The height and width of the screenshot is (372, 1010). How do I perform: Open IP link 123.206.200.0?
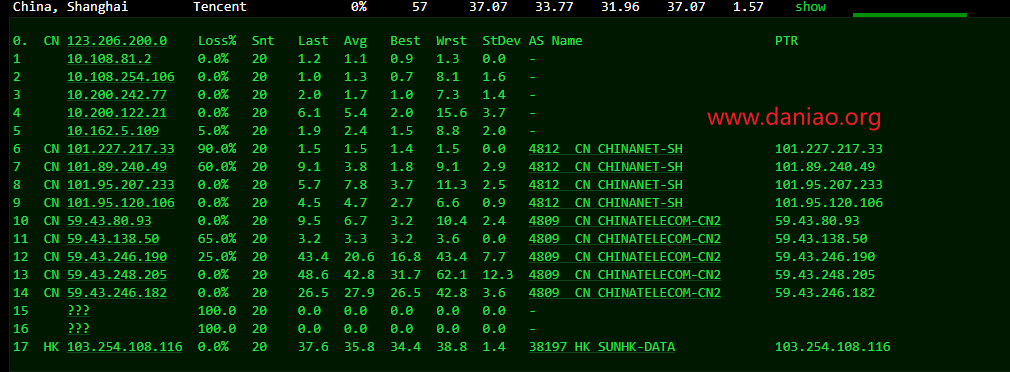click(117, 41)
